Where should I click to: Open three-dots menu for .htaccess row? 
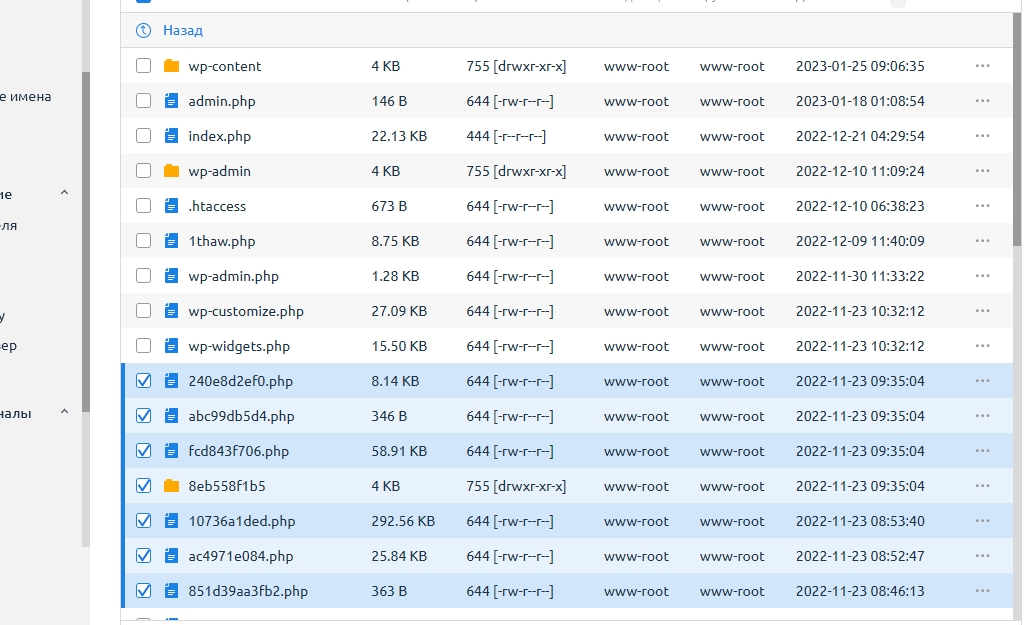[981, 206]
